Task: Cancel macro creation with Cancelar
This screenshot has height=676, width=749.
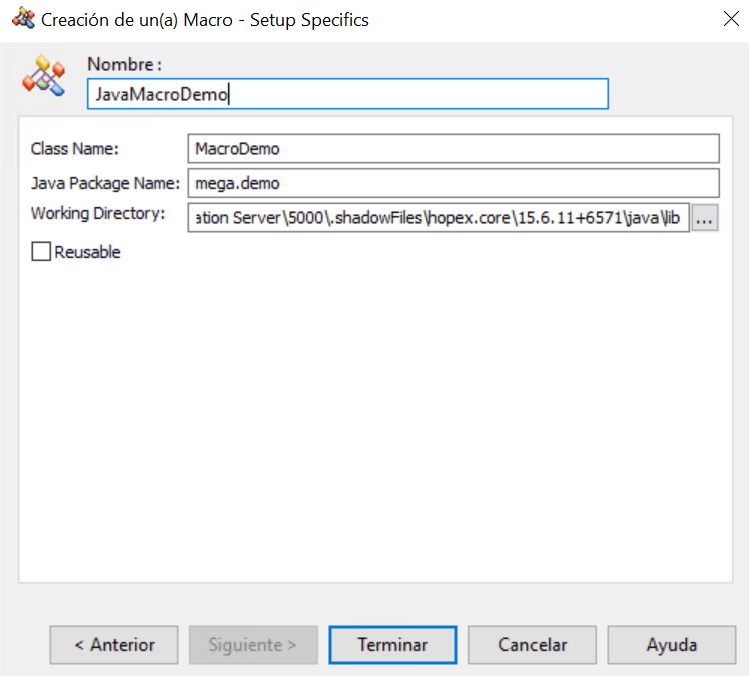Action: [x=532, y=645]
